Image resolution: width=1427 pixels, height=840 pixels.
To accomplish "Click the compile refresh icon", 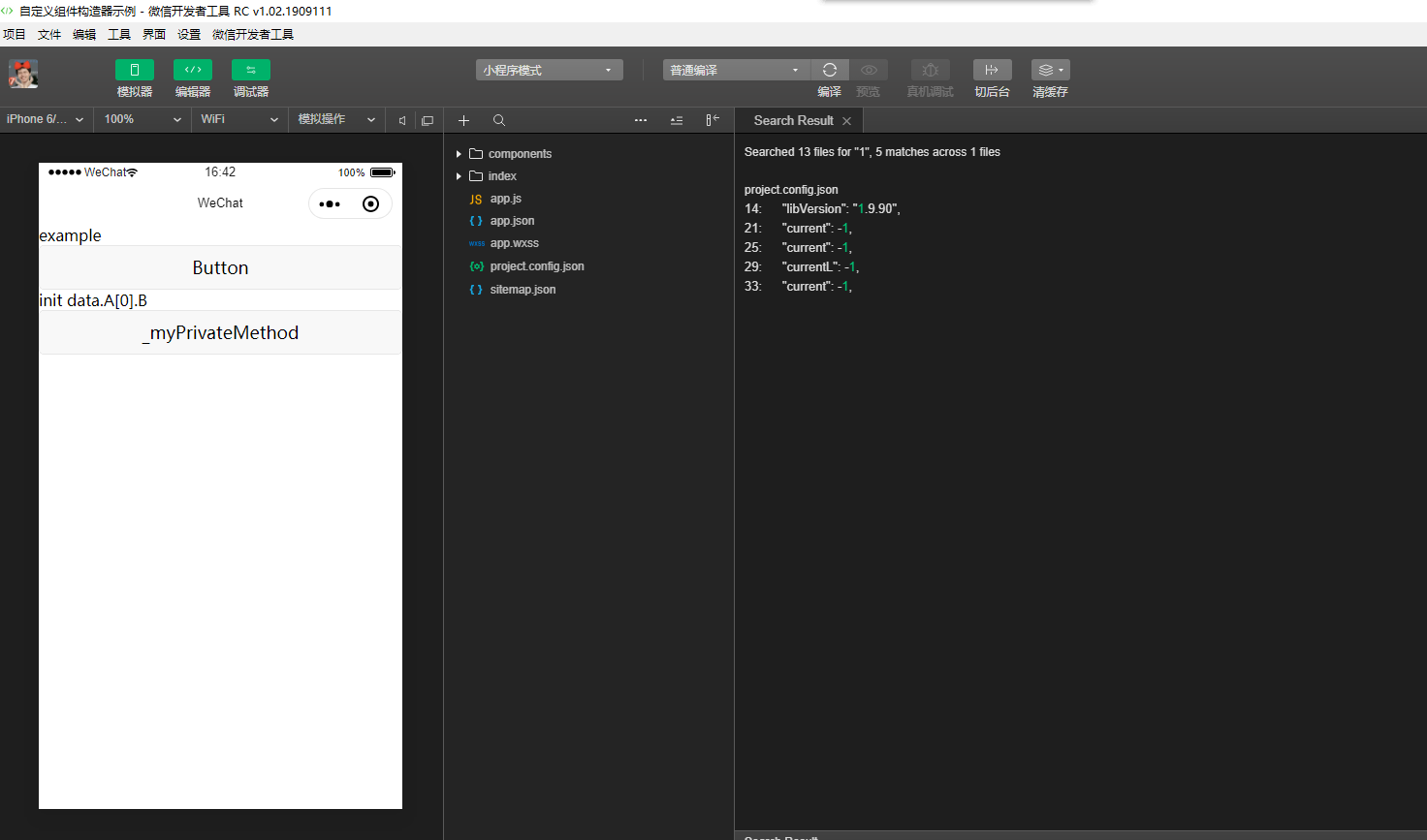I will (830, 70).
